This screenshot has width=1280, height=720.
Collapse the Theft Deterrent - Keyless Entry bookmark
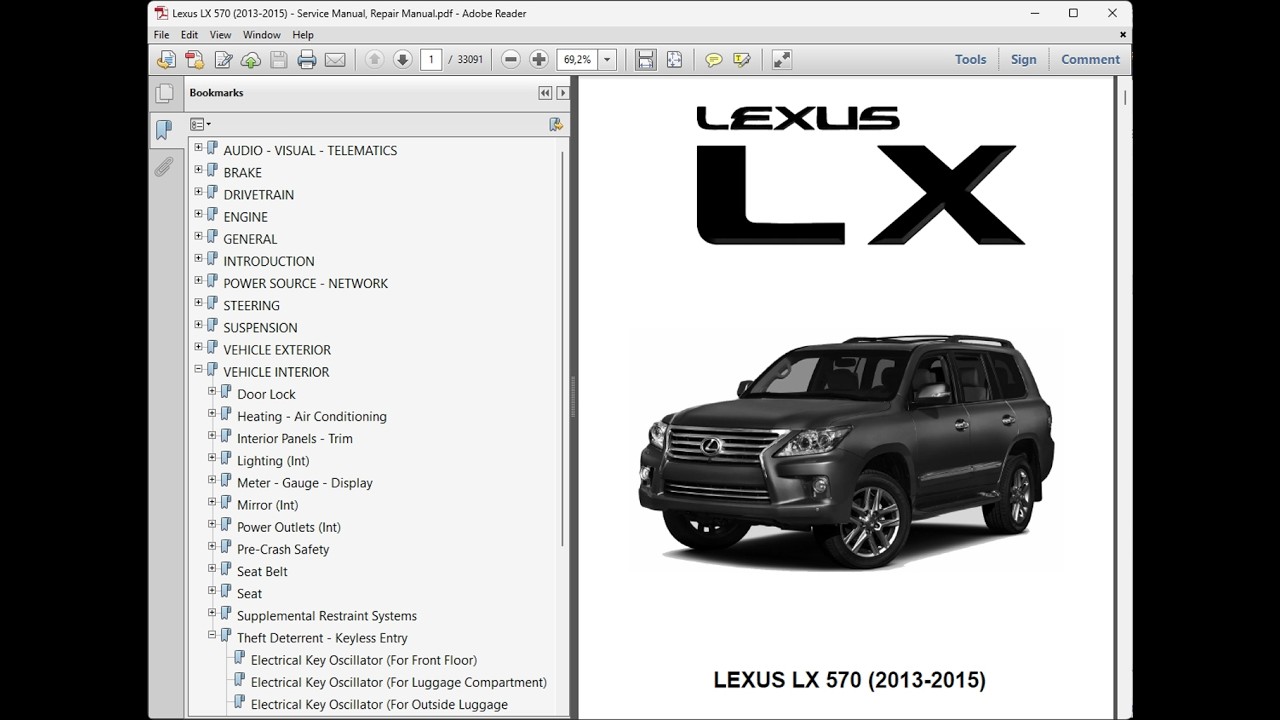point(212,635)
